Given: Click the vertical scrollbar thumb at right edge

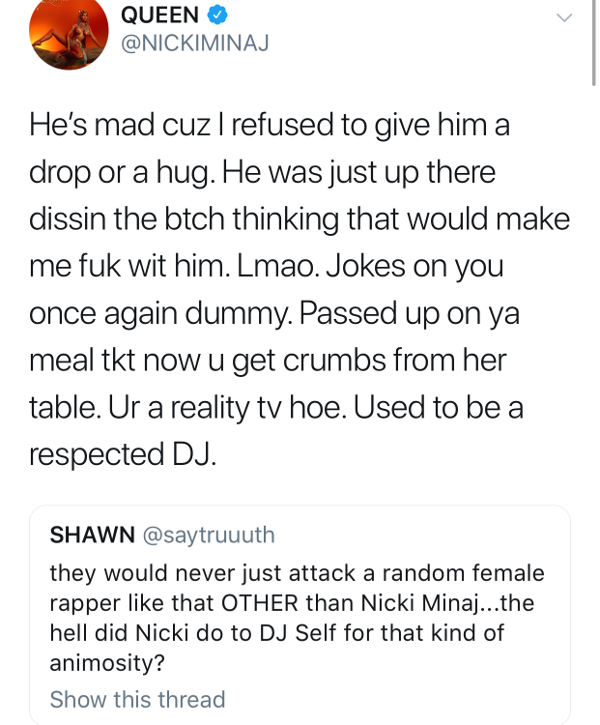Looking at the screenshot, I should click(x=594, y=43).
